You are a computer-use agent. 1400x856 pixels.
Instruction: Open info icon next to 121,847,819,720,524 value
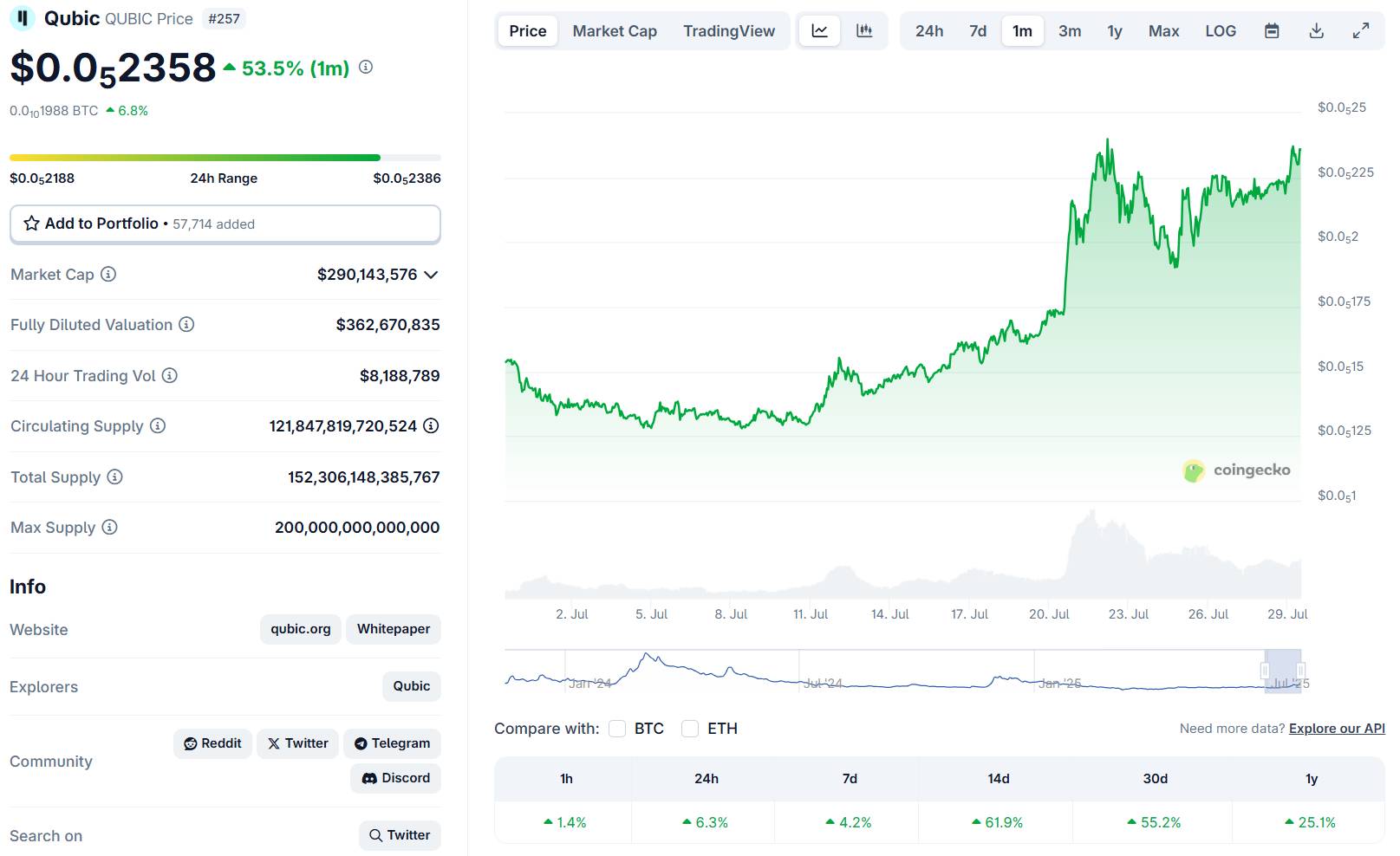[431, 425]
